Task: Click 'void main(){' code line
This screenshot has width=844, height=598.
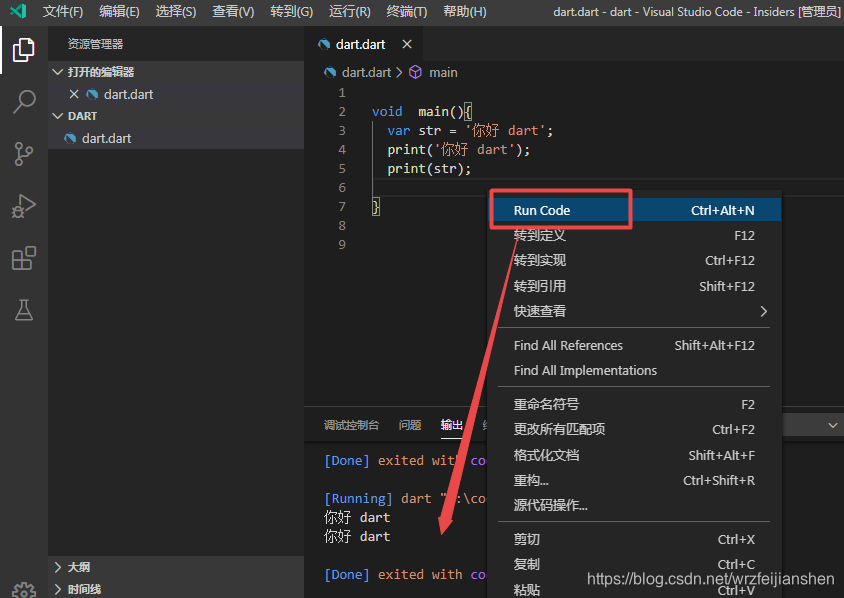Action: point(421,111)
